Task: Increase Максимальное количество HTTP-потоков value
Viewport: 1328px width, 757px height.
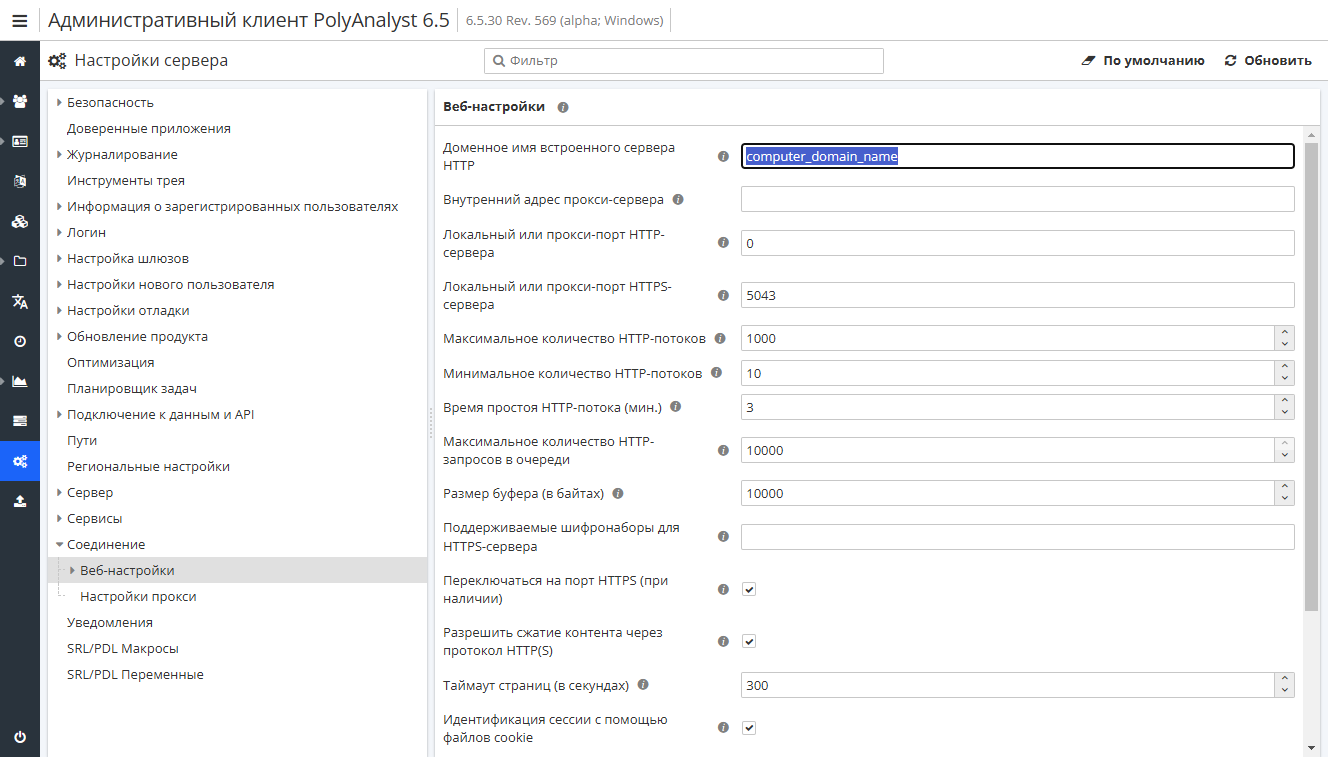Action: [1285, 332]
